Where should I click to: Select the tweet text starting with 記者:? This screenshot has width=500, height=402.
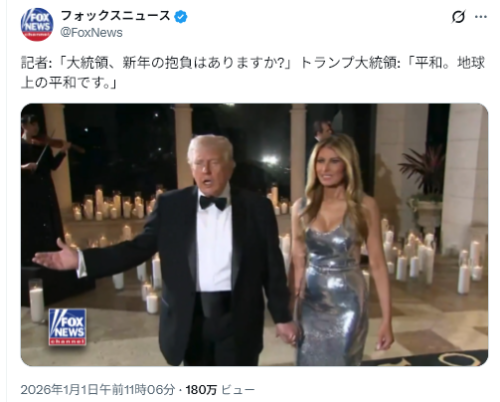point(253,73)
